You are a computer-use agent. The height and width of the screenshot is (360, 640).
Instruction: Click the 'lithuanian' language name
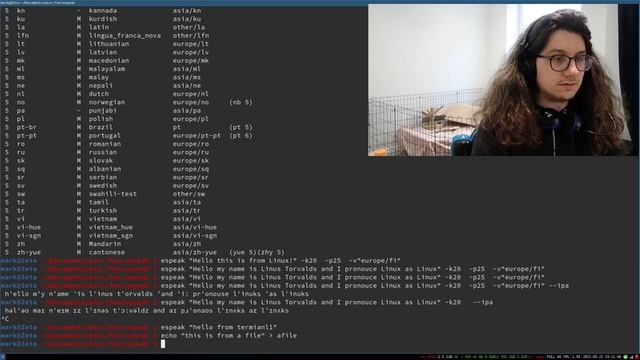click(x=109, y=44)
